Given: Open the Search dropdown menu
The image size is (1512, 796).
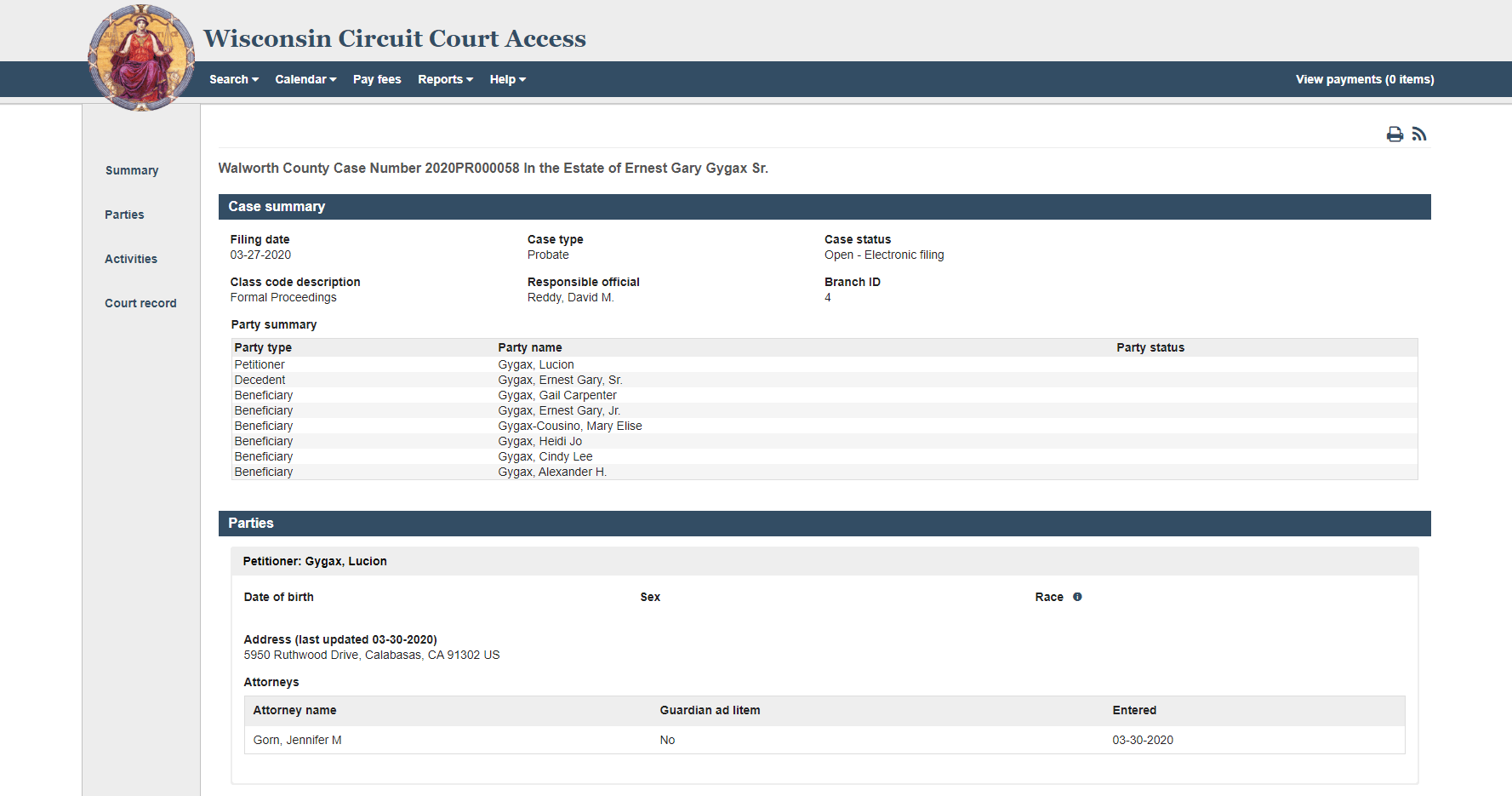Looking at the screenshot, I should point(234,79).
